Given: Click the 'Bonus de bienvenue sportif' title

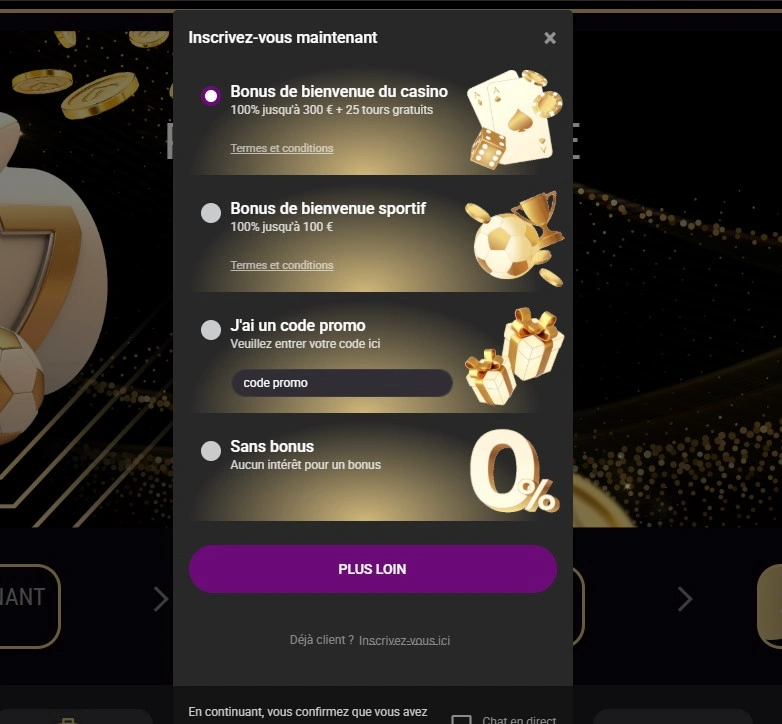Looking at the screenshot, I should 328,209.
